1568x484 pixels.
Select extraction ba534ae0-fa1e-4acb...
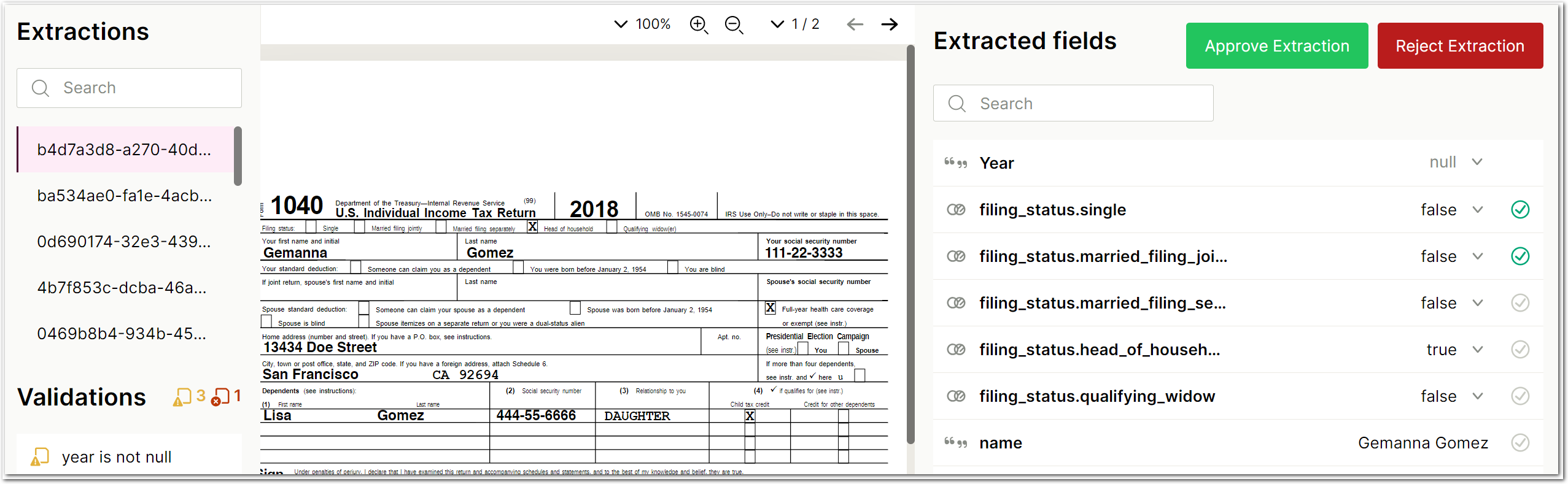125,196
